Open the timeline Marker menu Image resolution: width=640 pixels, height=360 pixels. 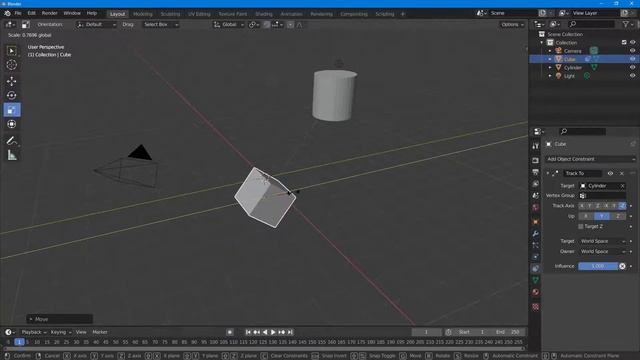click(x=100, y=332)
